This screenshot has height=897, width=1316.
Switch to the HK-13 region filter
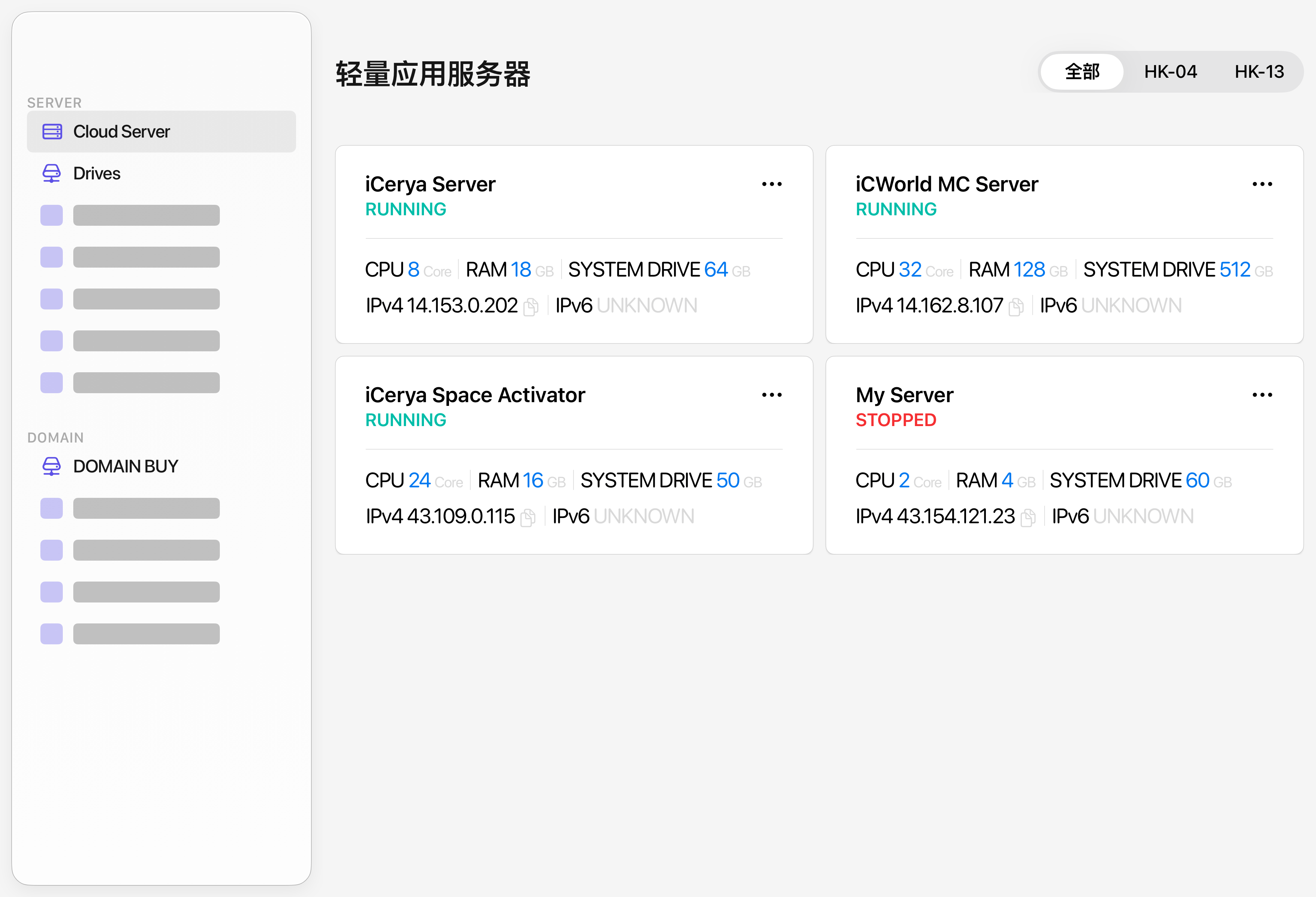click(1259, 72)
